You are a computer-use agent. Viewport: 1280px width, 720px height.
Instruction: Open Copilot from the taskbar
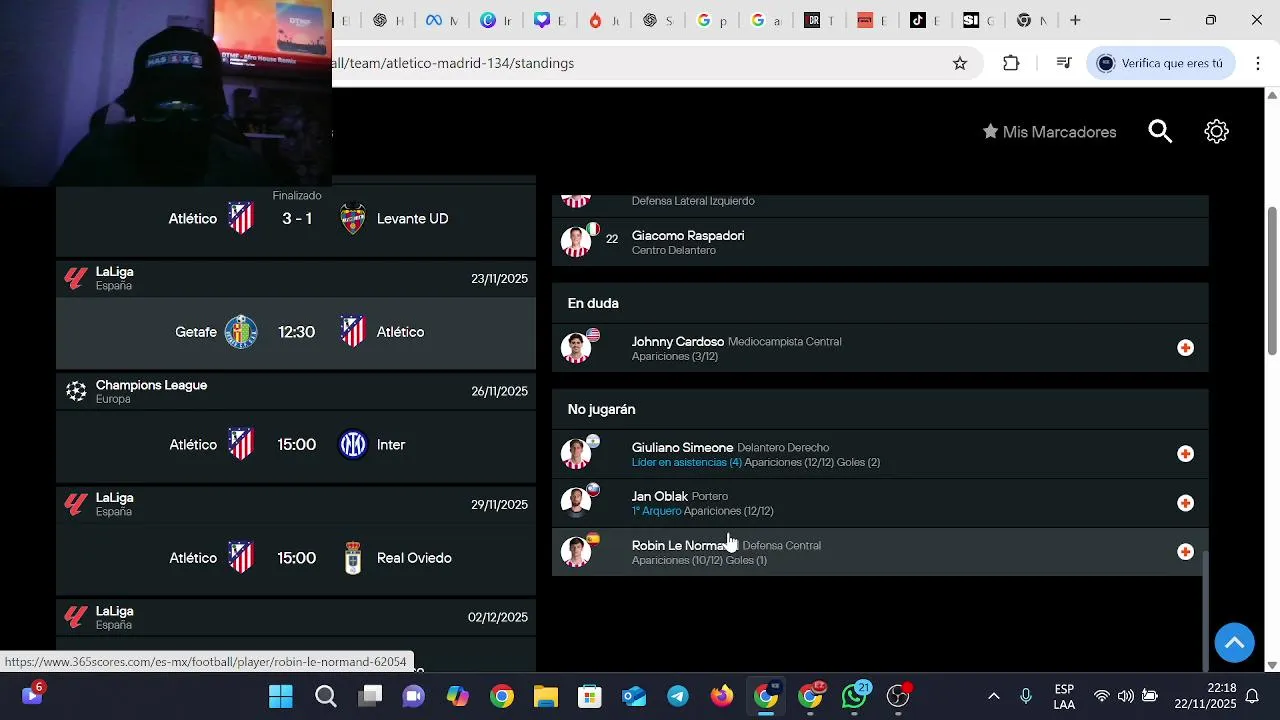458,696
